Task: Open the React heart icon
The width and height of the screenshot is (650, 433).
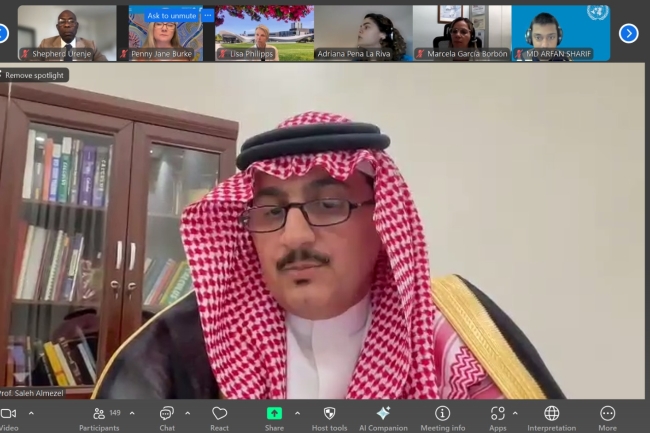Action: (219, 413)
